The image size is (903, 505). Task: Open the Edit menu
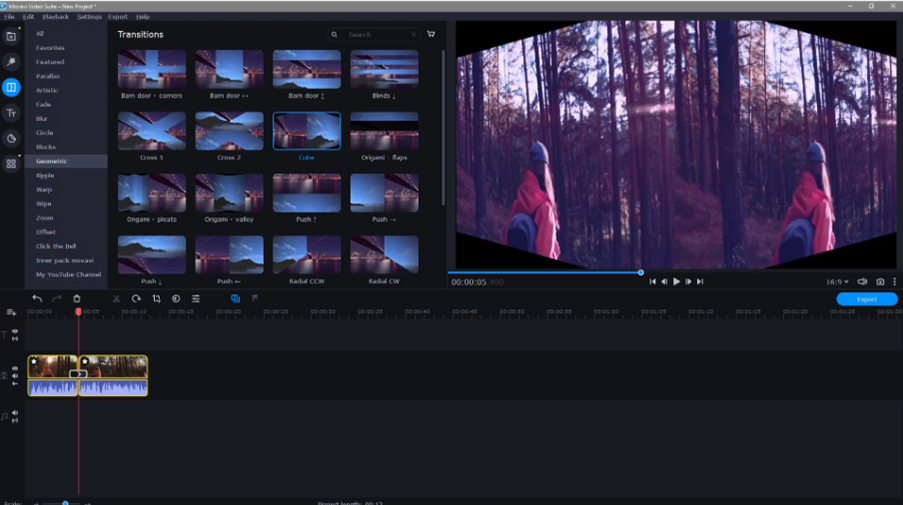[28, 17]
